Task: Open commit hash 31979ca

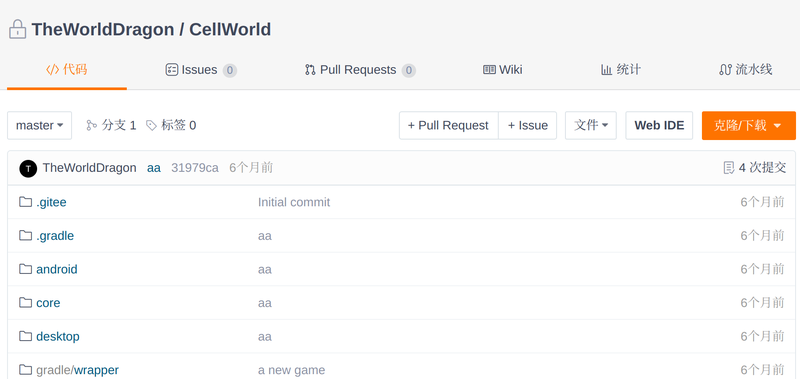Action: tap(195, 168)
